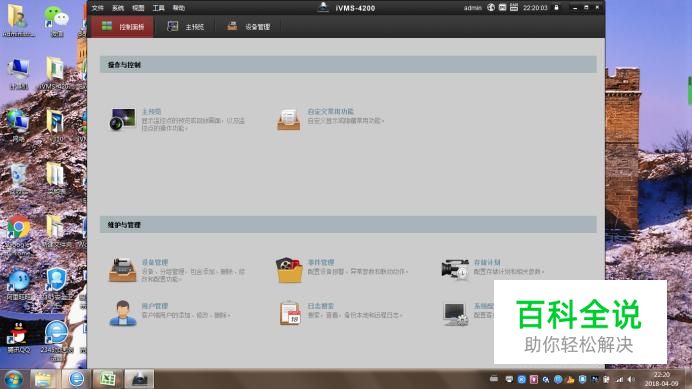Open the 事件管理 folder icon
Viewport: 692px width, 389px height.
pos(289,270)
